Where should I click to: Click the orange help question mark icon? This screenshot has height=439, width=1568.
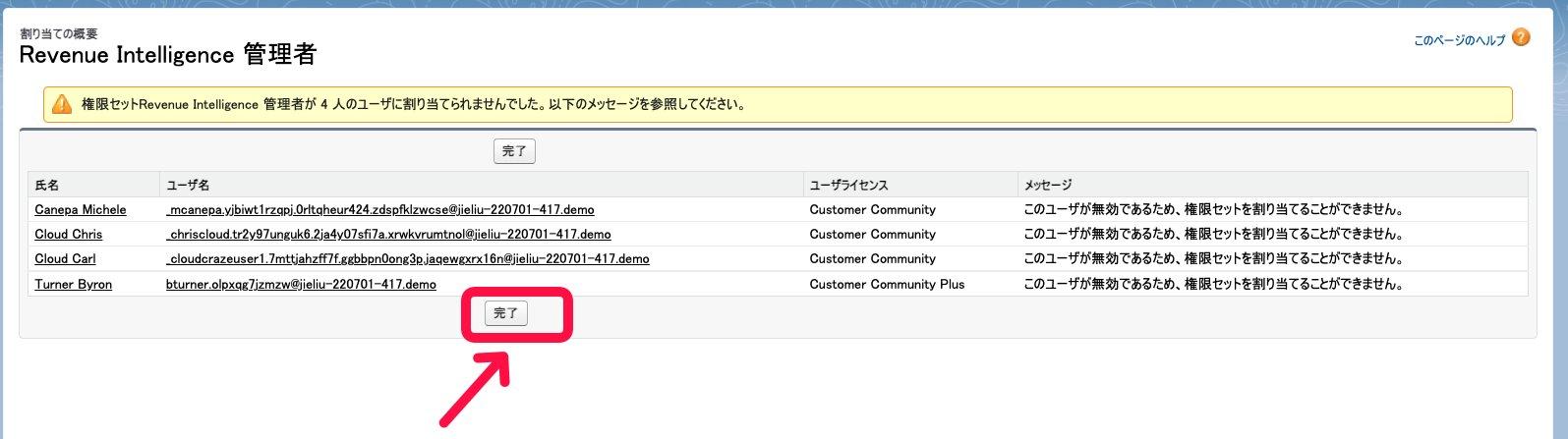coord(1521,38)
